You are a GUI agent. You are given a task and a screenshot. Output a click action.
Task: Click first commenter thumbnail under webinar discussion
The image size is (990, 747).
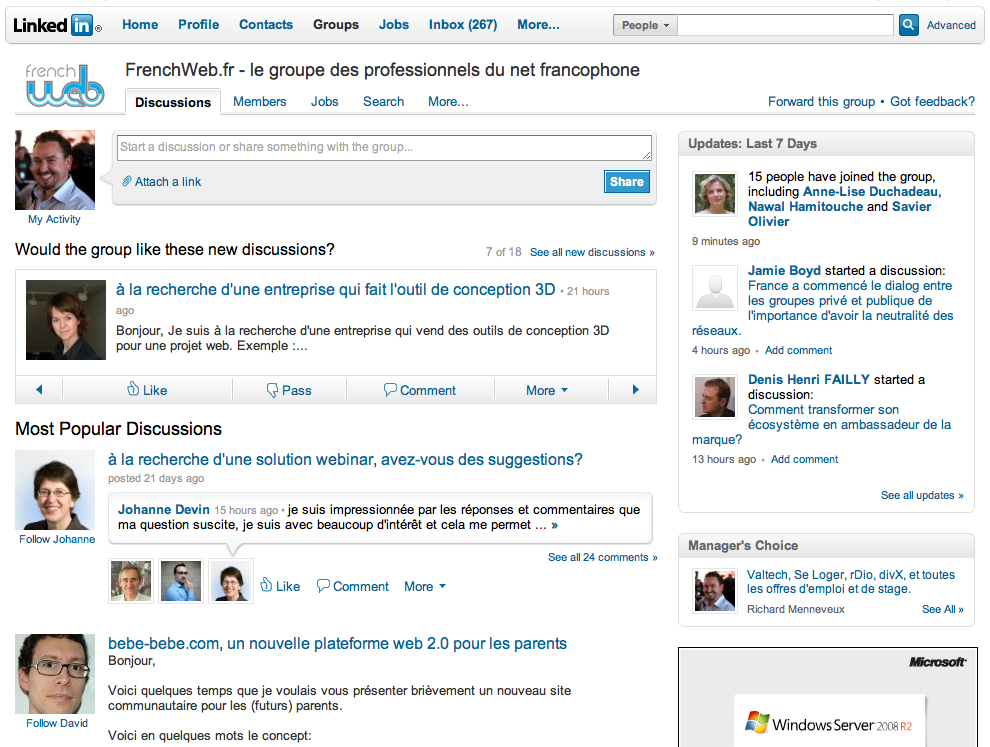[131, 580]
